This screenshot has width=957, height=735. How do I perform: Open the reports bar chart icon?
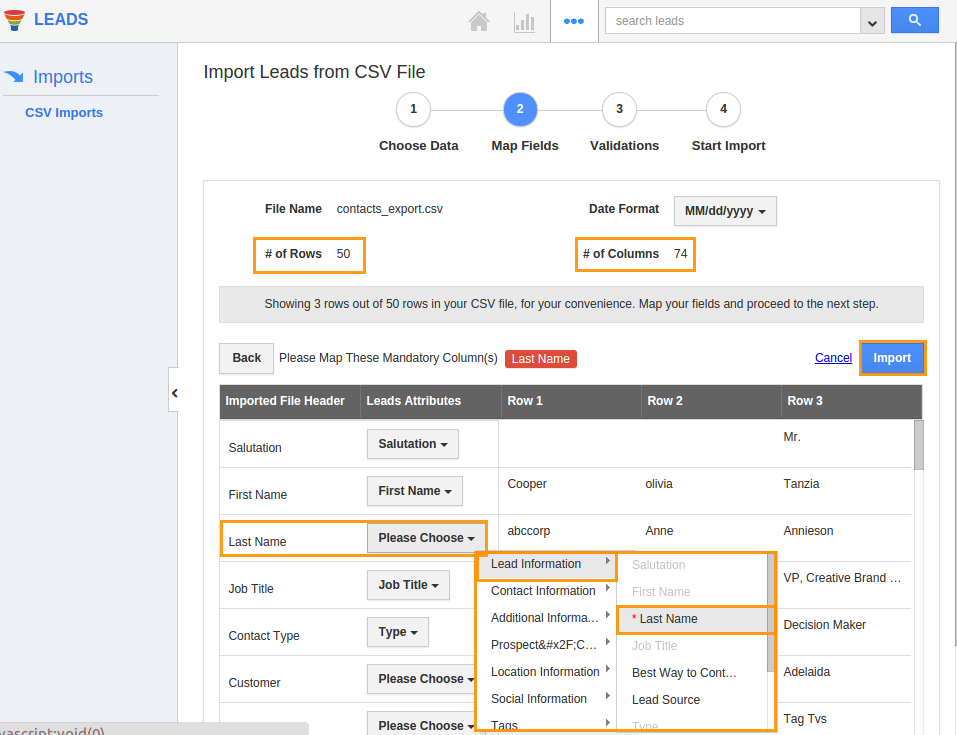[x=524, y=23]
